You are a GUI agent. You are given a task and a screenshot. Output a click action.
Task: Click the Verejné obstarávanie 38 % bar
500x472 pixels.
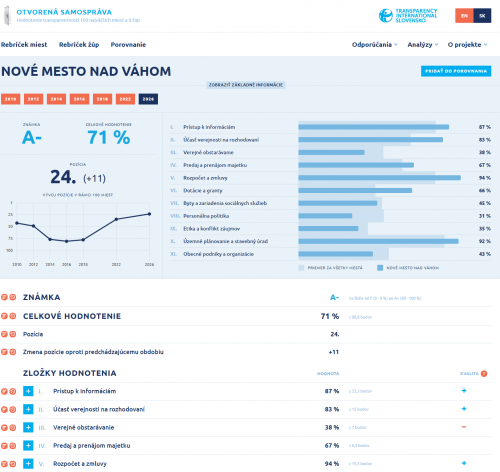point(331,152)
